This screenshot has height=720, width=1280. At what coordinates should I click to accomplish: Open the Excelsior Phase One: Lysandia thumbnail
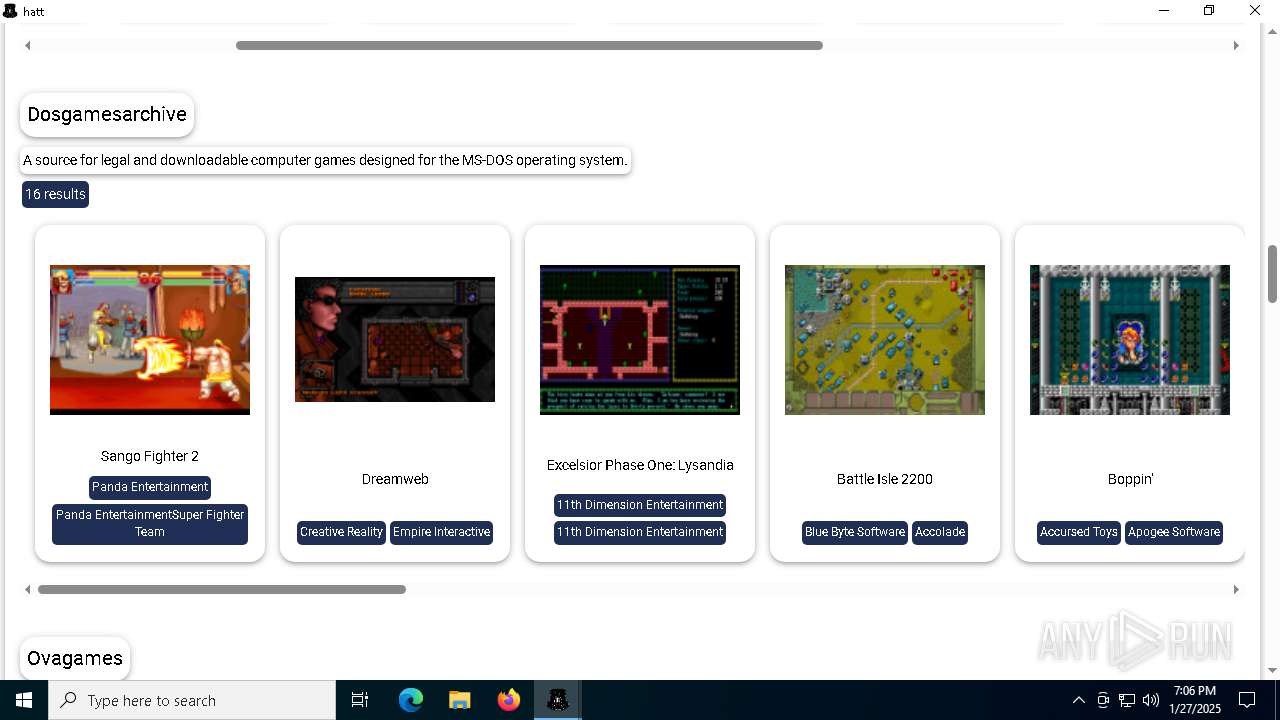point(640,340)
